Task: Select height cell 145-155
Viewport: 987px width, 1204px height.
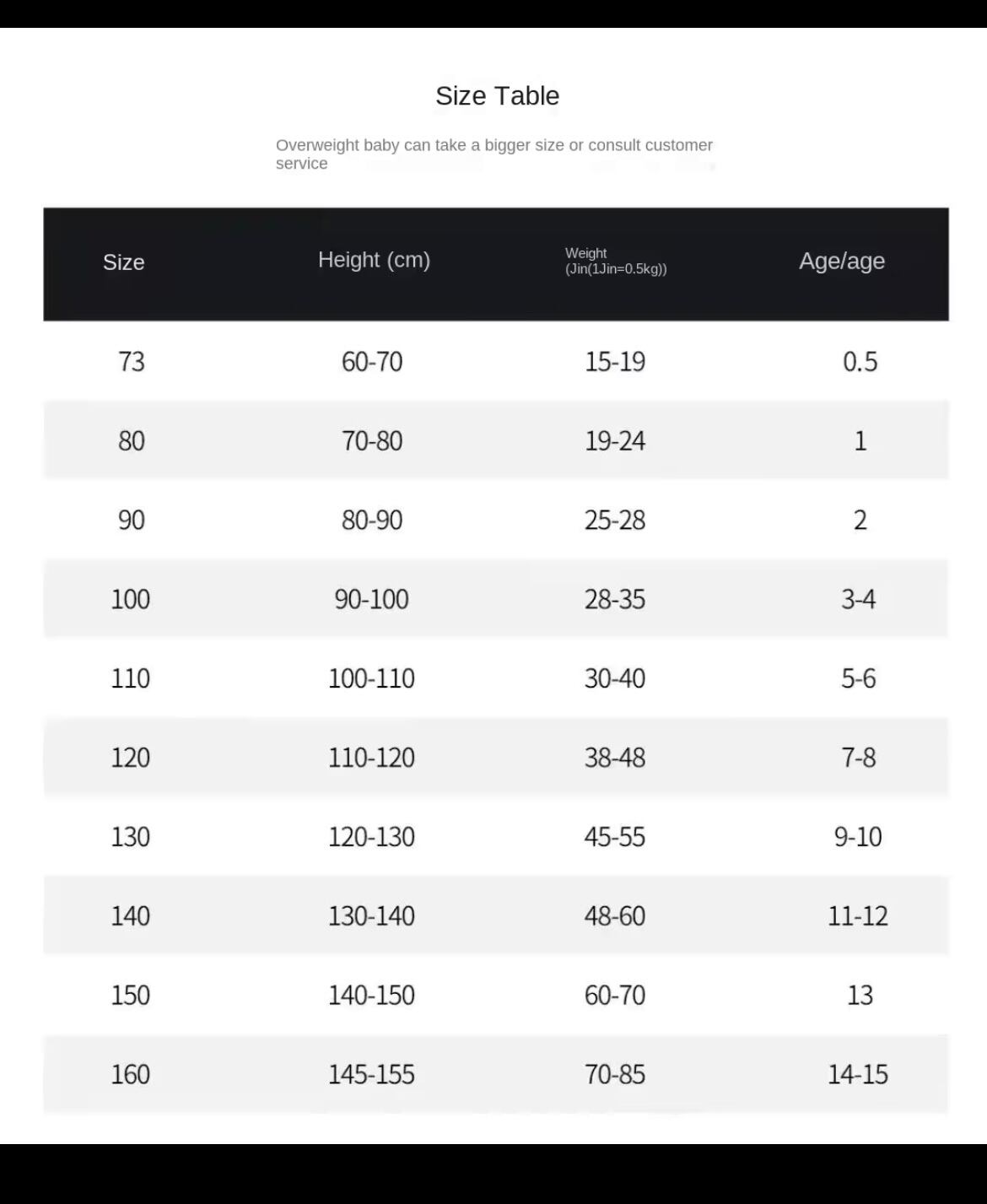Action: point(371,1075)
